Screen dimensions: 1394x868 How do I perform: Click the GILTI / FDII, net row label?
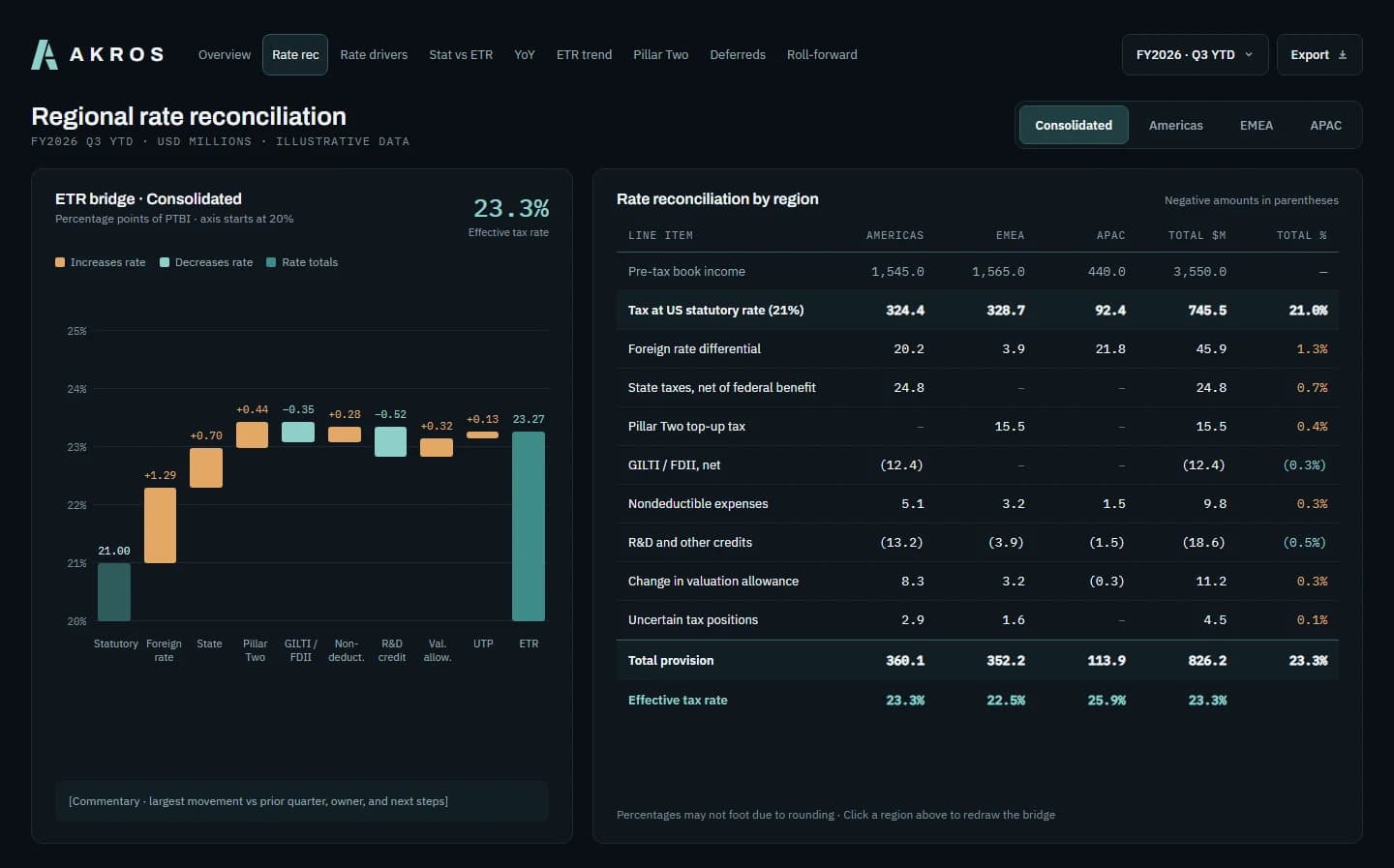coord(674,464)
